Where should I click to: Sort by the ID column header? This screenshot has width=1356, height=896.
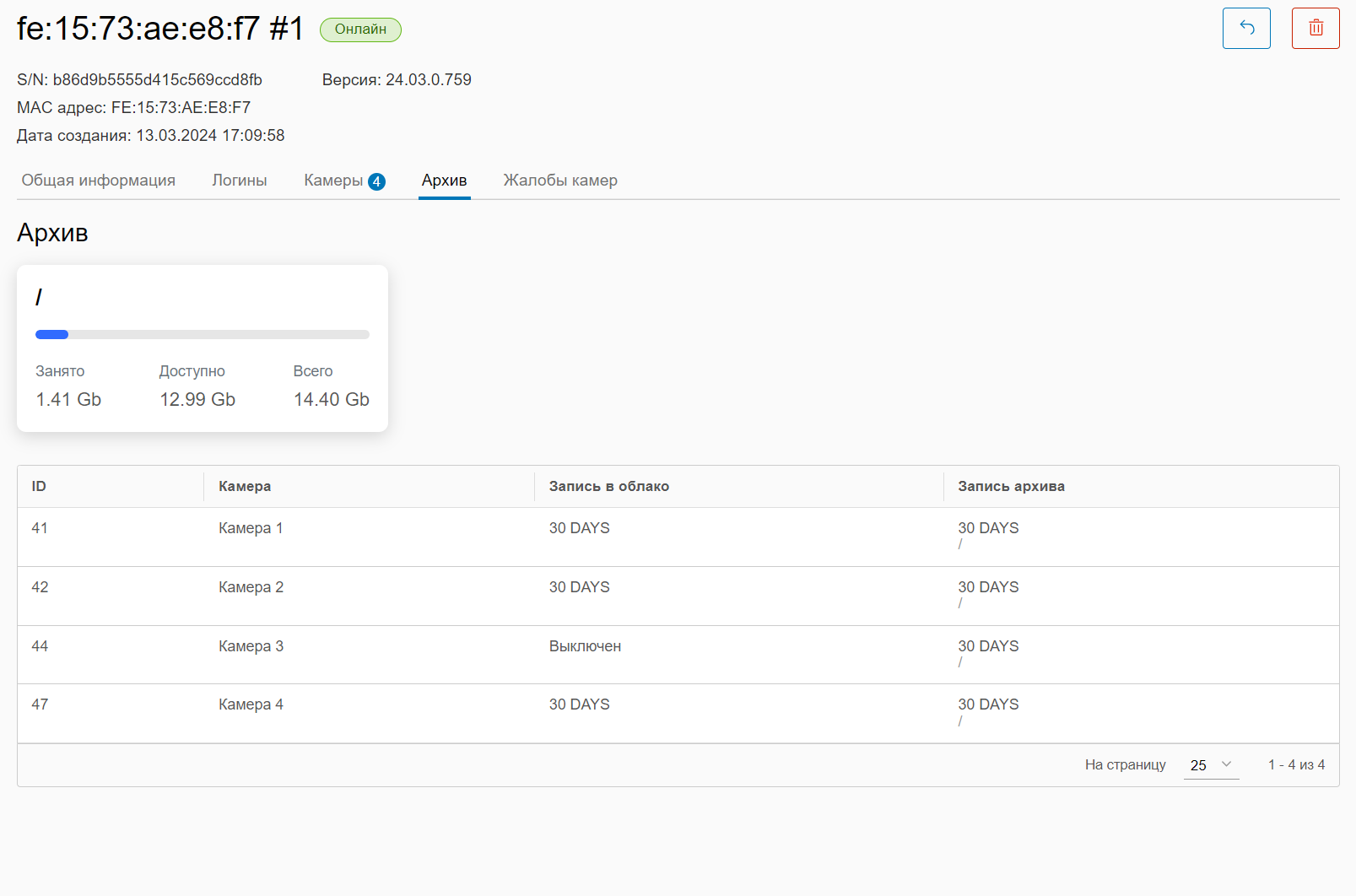tap(39, 487)
